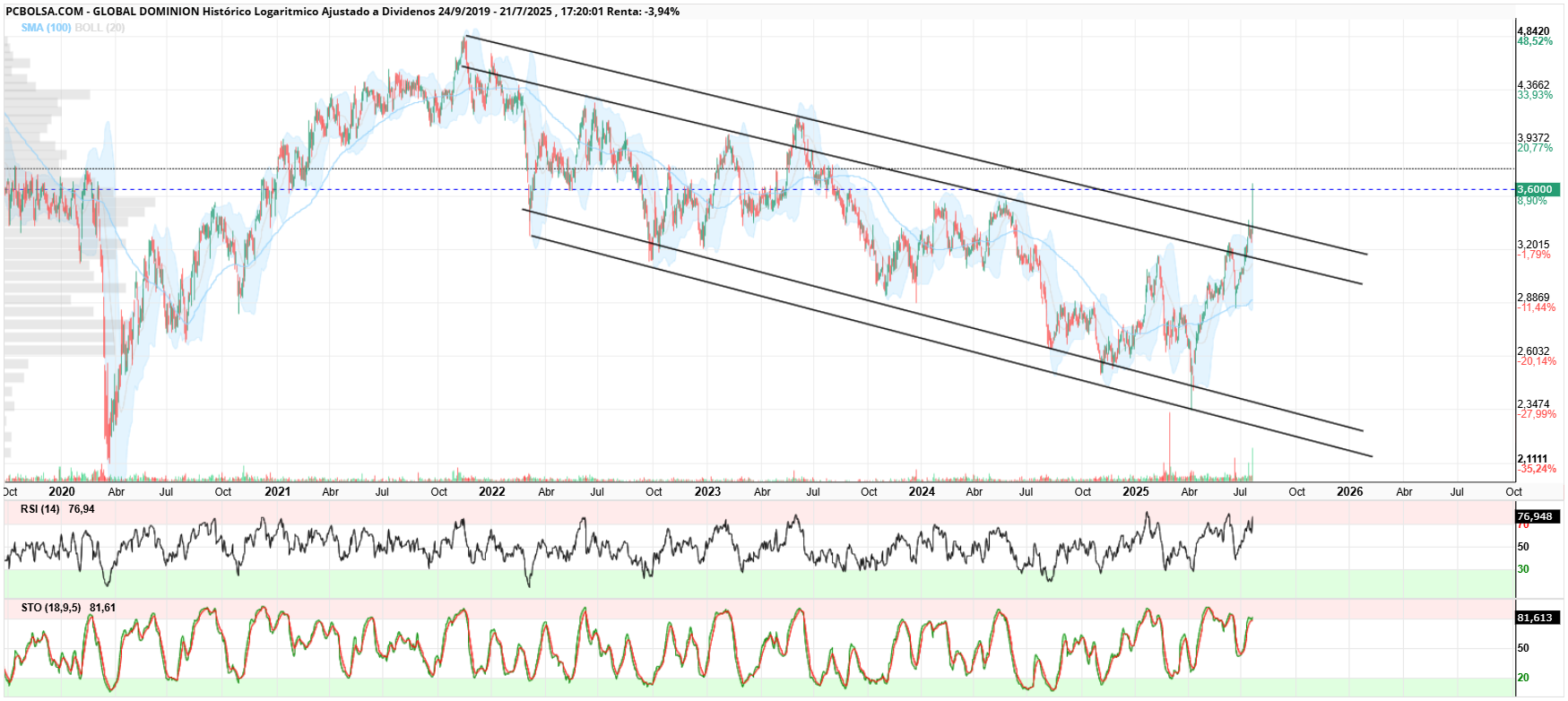Click the -35,24% percentage label
The width and height of the screenshot is (1568, 701).
[x=1537, y=469]
